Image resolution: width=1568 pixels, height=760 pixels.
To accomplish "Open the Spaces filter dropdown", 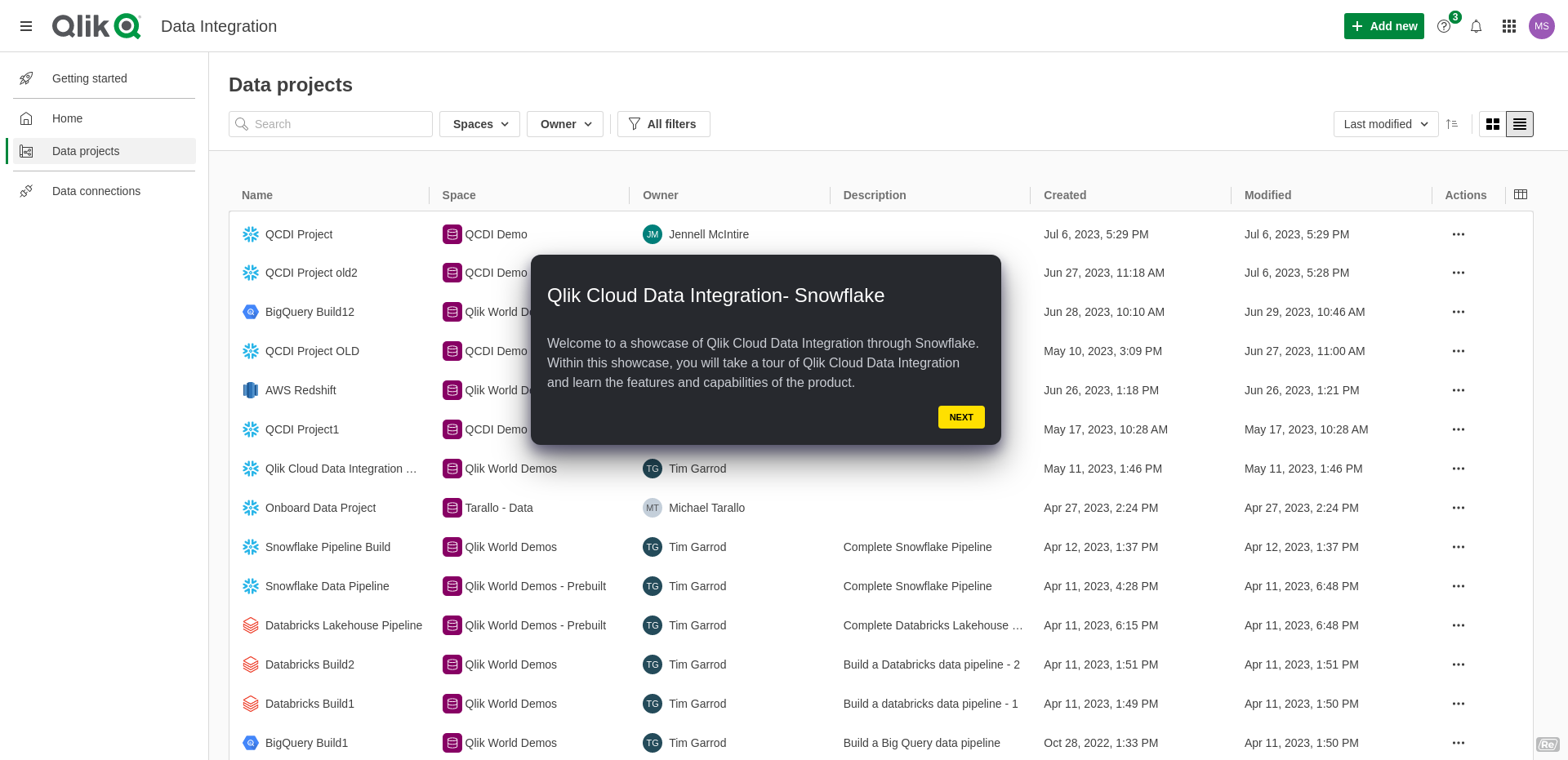I will point(479,124).
